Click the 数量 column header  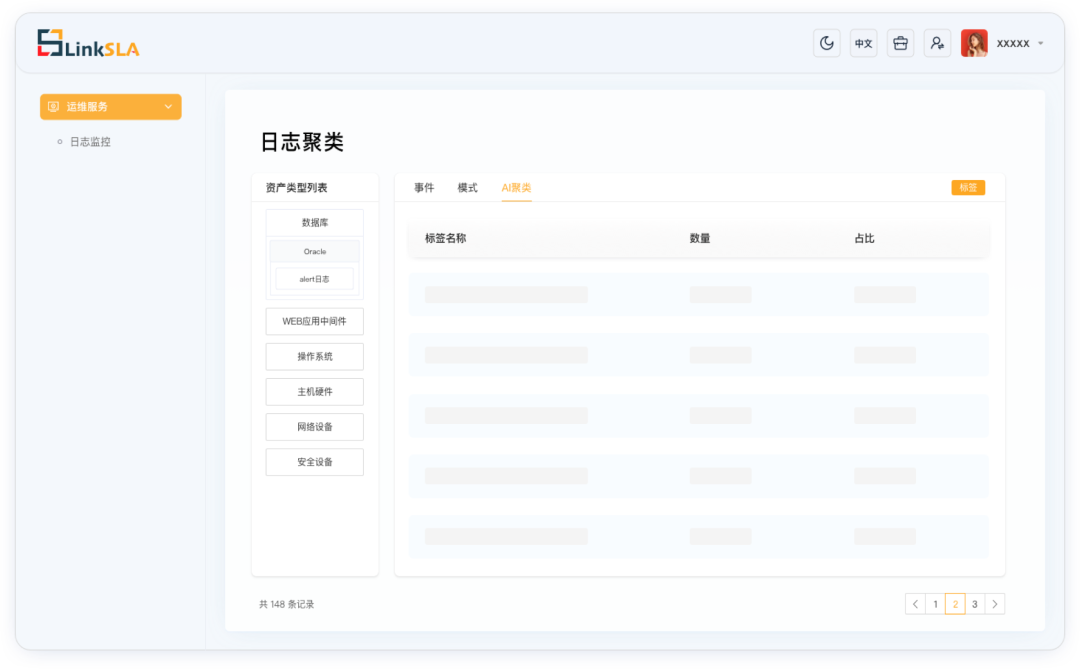tap(700, 238)
